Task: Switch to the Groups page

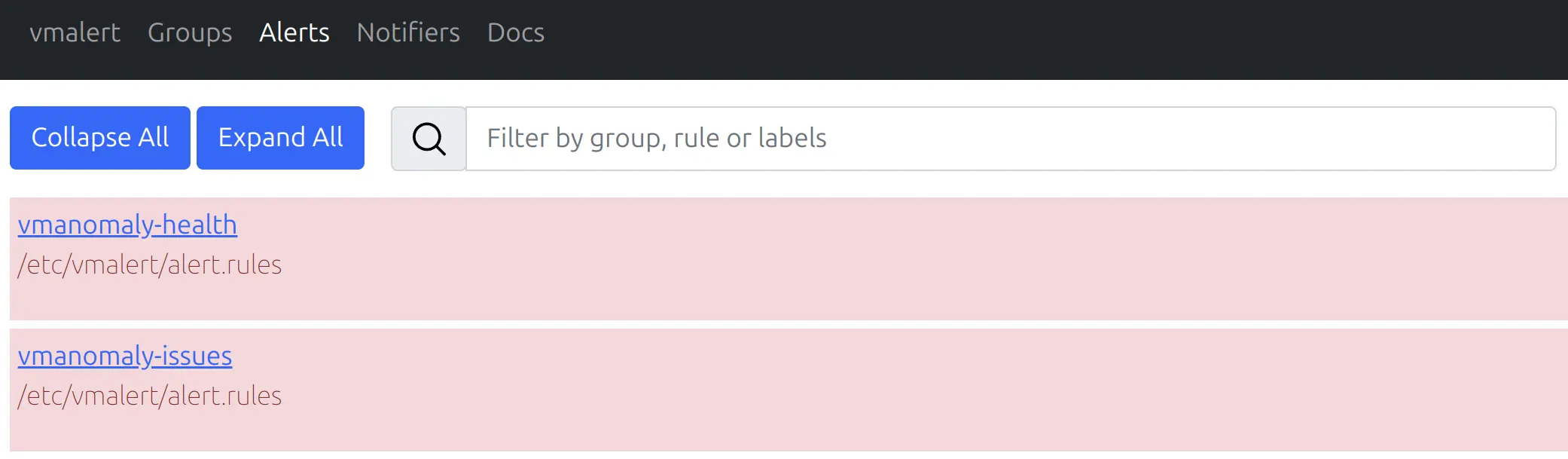Action: point(190,32)
